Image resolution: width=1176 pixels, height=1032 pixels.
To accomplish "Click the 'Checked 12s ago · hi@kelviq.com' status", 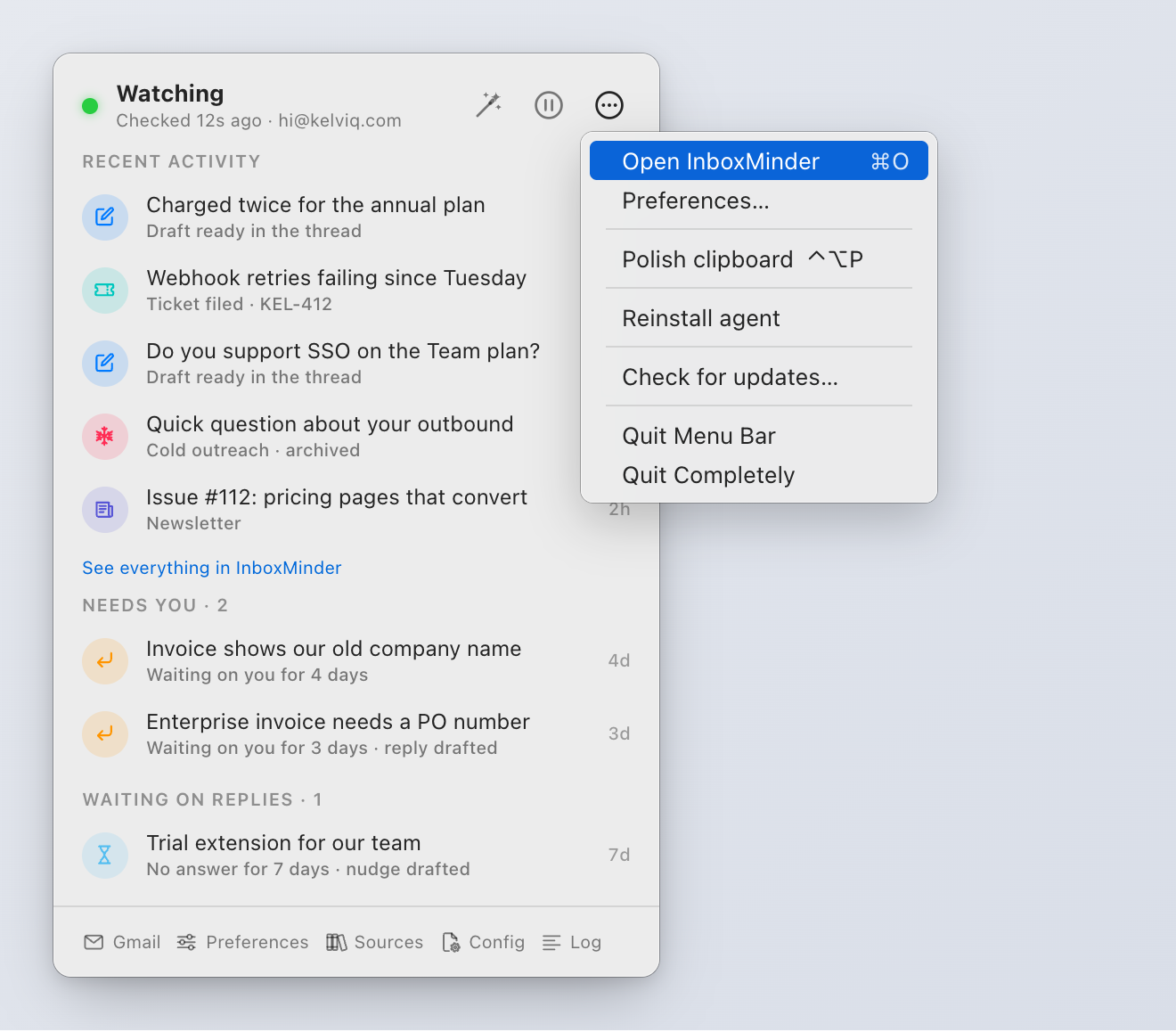I will 258,121.
